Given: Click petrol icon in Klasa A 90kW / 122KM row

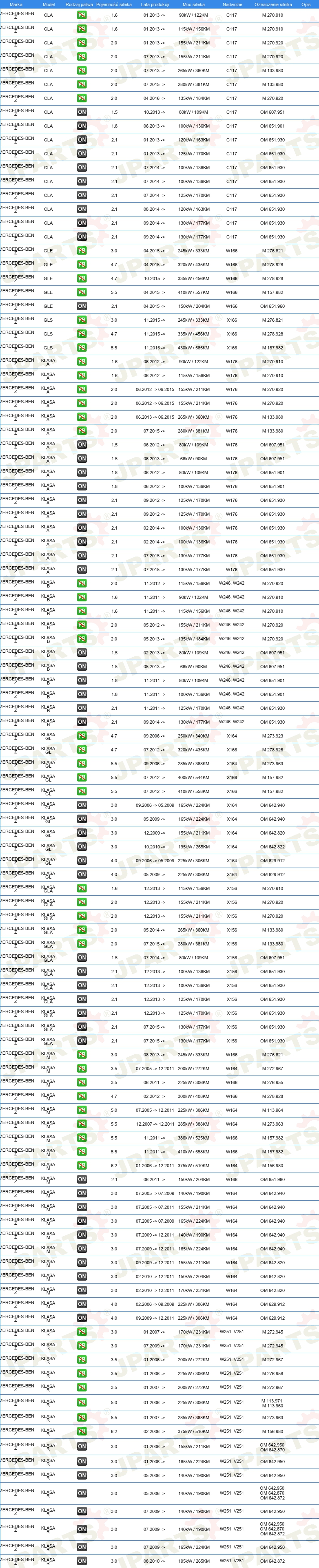Looking at the screenshot, I should [82, 362].
